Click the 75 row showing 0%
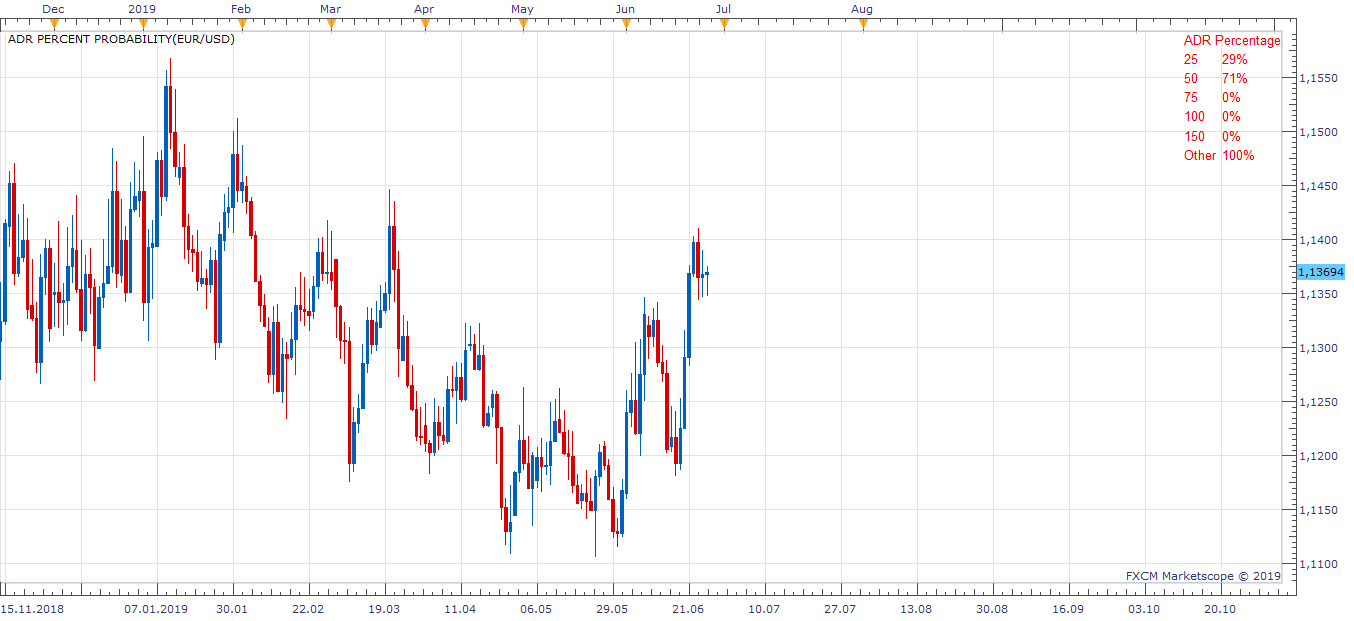This screenshot has height=621, width=1354. coord(1212,98)
